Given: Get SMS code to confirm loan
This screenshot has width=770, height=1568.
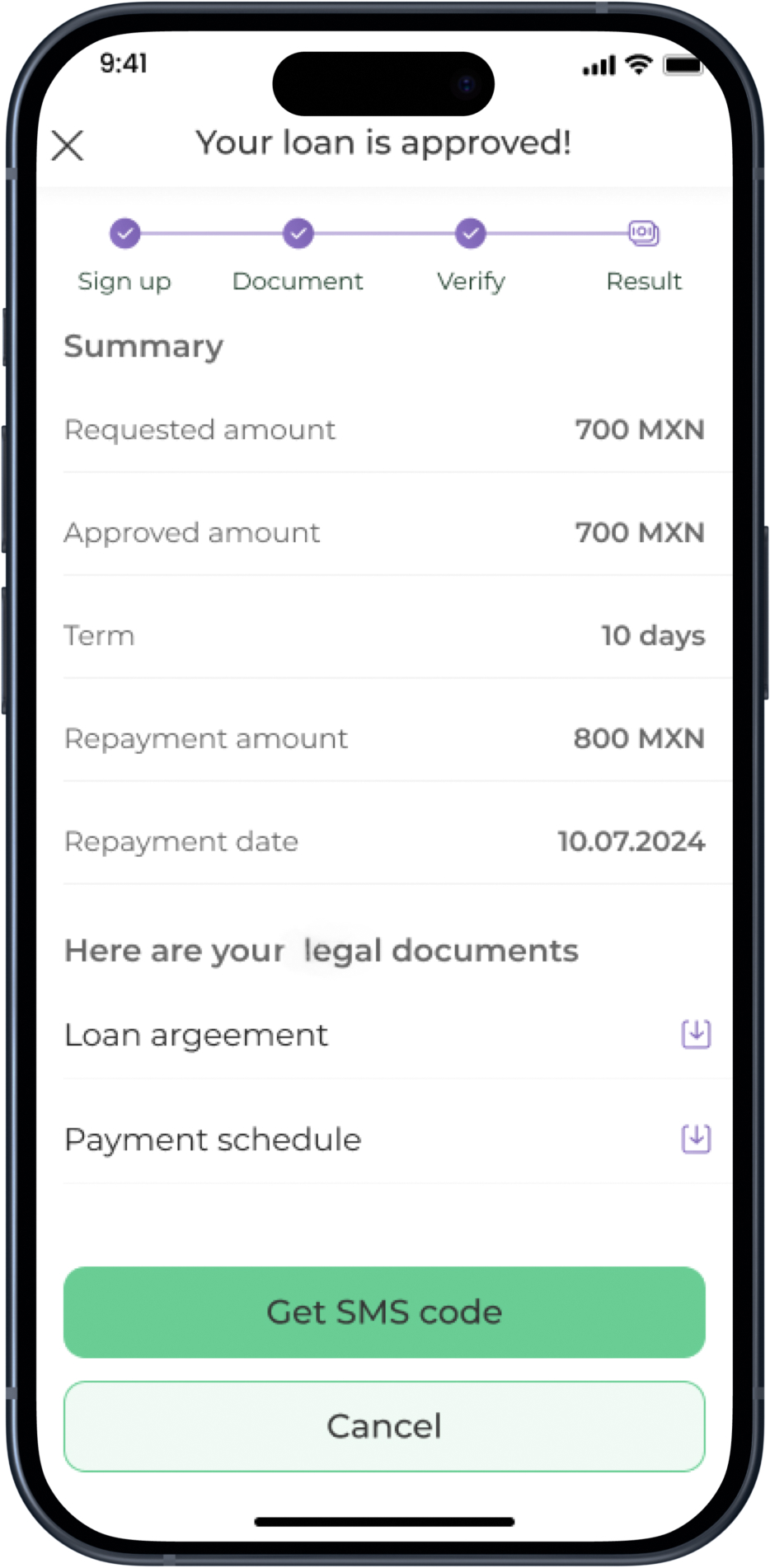Looking at the screenshot, I should [384, 1312].
